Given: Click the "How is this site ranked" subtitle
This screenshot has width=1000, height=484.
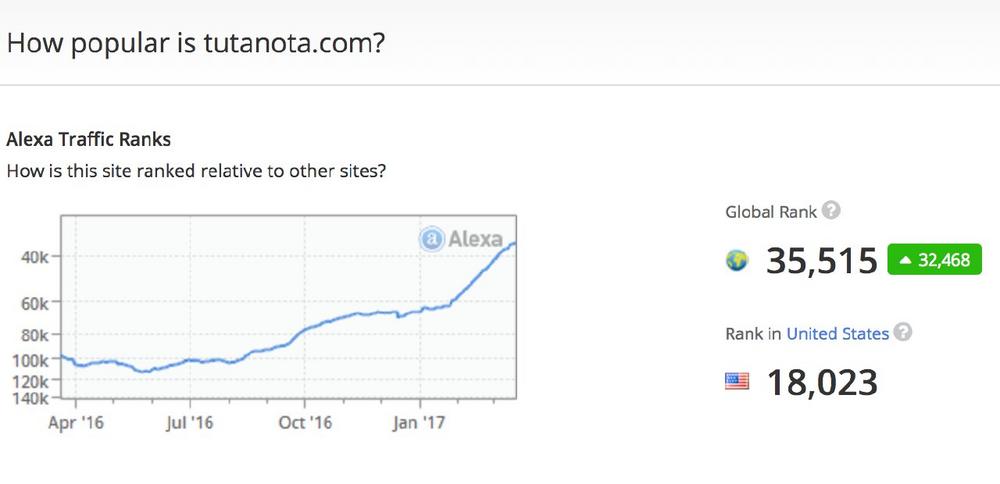Looking at the screenshot, I should (196, 170).
